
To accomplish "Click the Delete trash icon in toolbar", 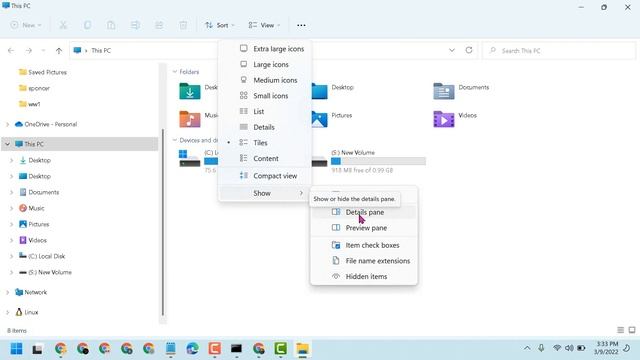I will tap(183, 25).
